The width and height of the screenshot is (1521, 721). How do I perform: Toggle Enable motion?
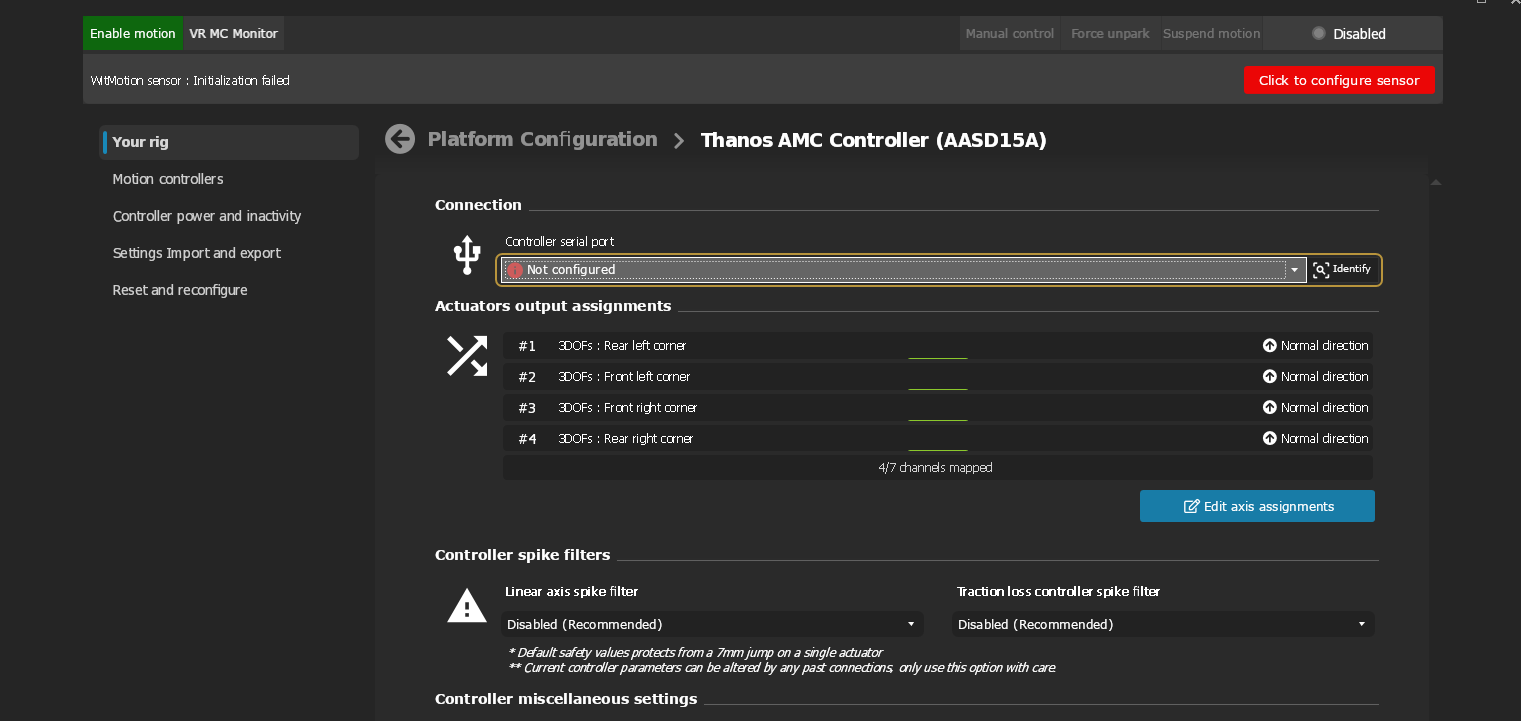133,33
